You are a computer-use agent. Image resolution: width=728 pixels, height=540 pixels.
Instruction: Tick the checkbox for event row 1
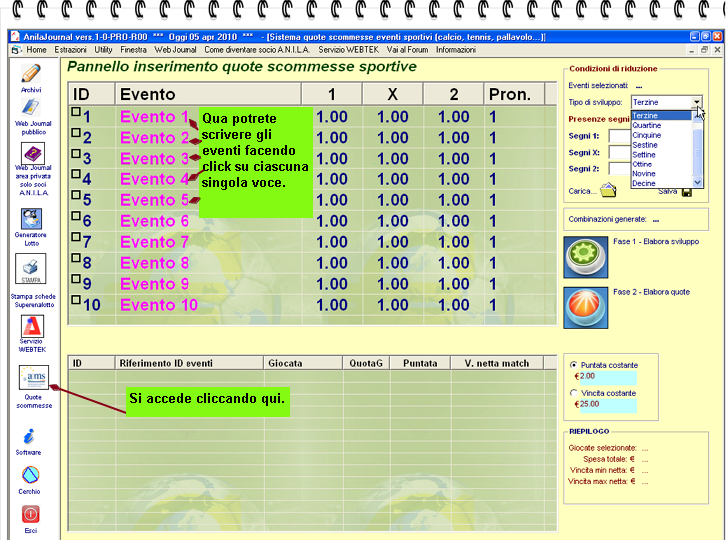click(x=77, y=113)
